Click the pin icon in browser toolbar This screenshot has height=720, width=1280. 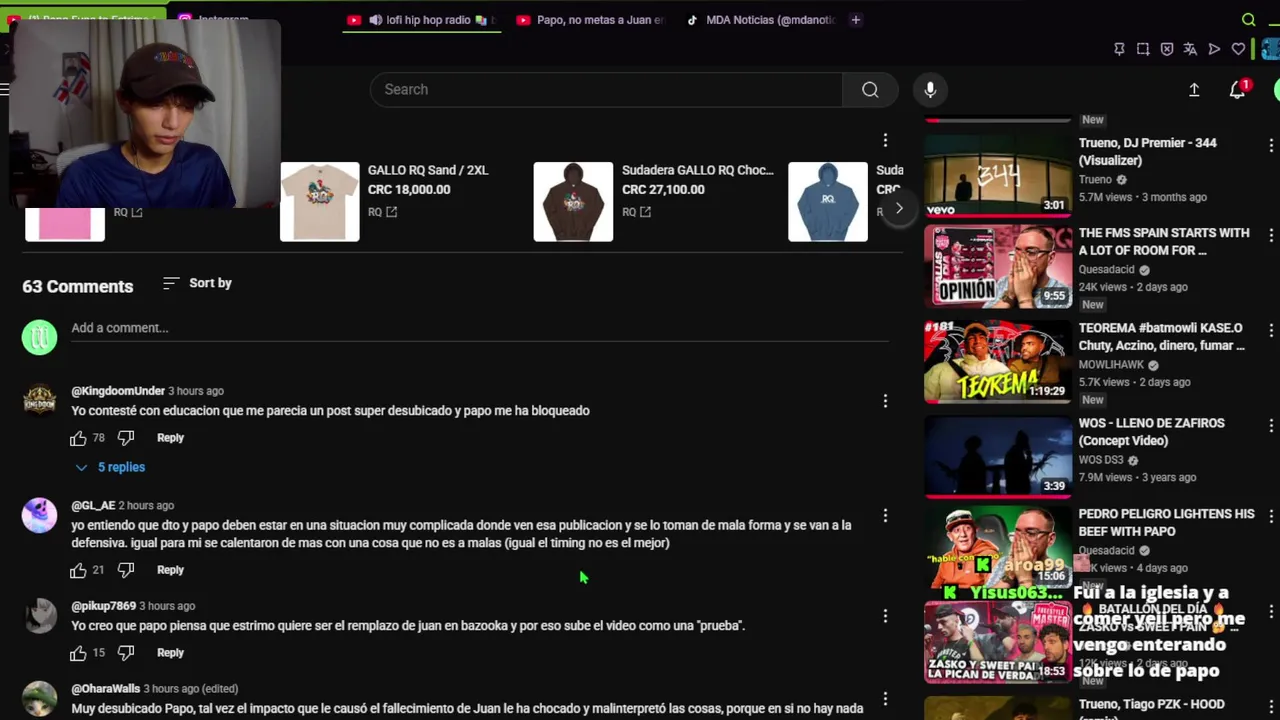(x=1119, y=49)
